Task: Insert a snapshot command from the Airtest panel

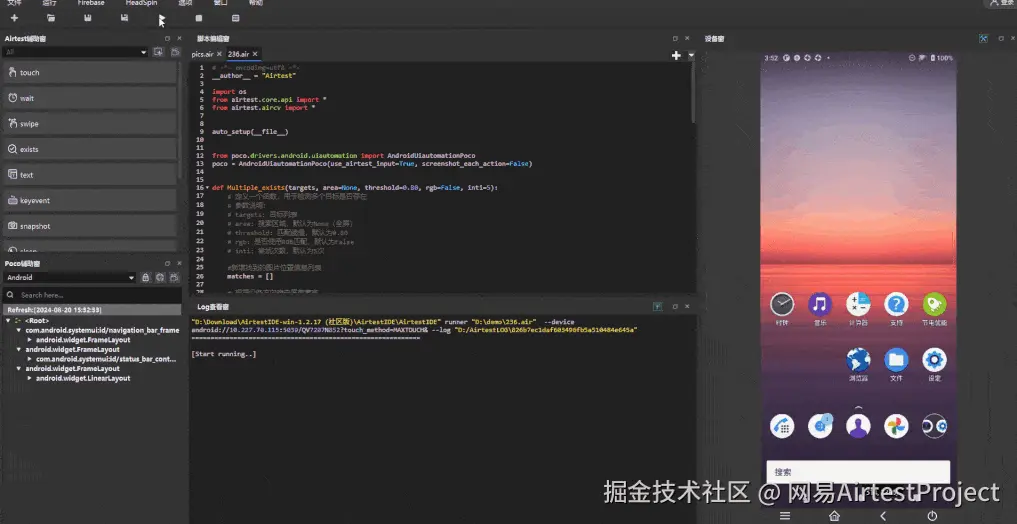Action: pos(90,226)
